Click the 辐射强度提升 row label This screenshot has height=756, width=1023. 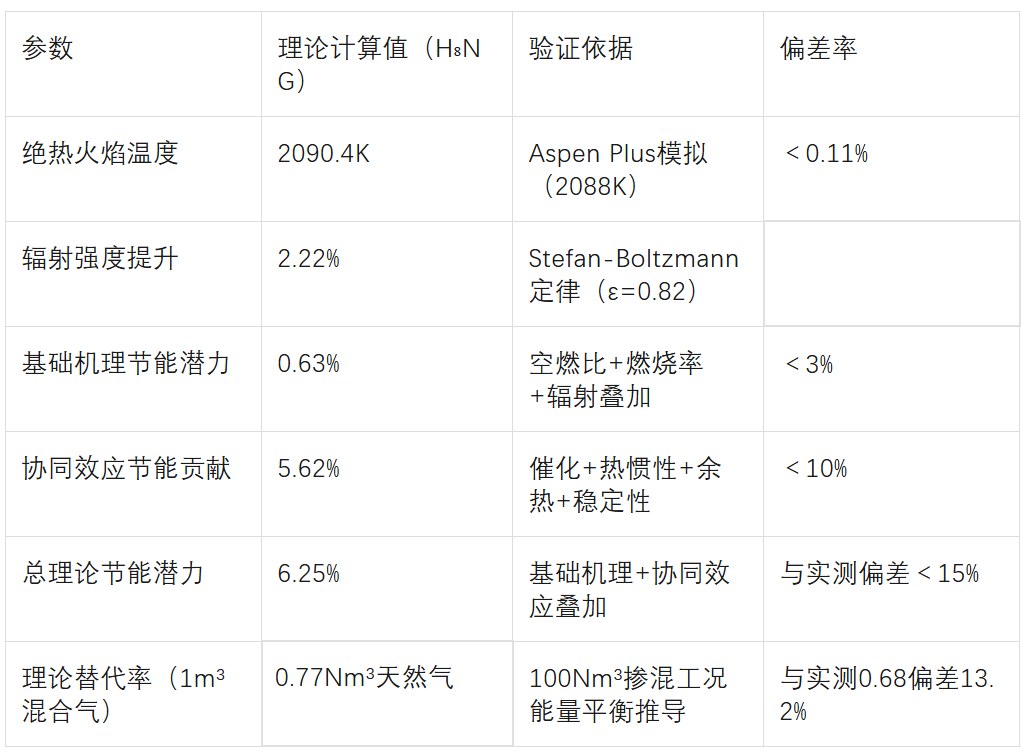coord(100,258)
